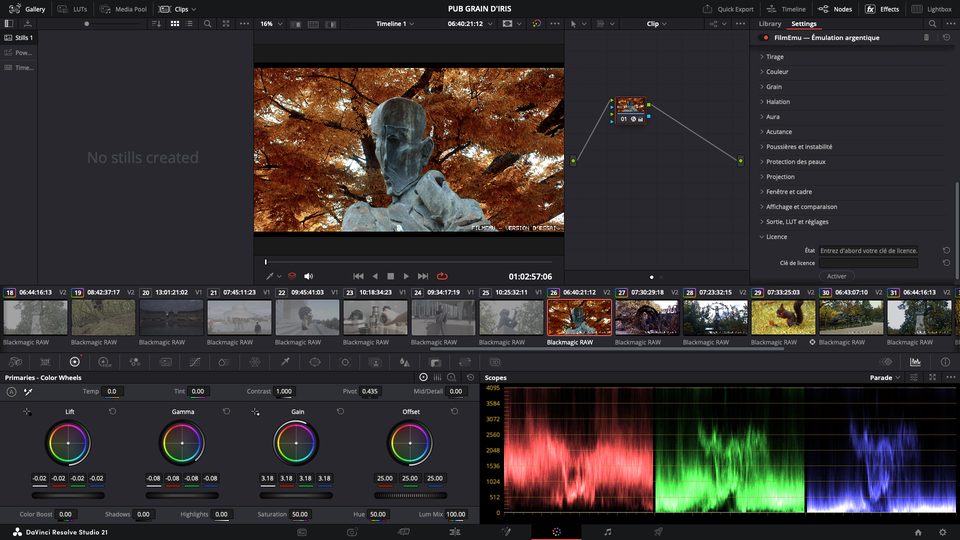The image size is (960, 540).
Task: Open the Color Wheels primaries tool
Action: tap(75, 362)
